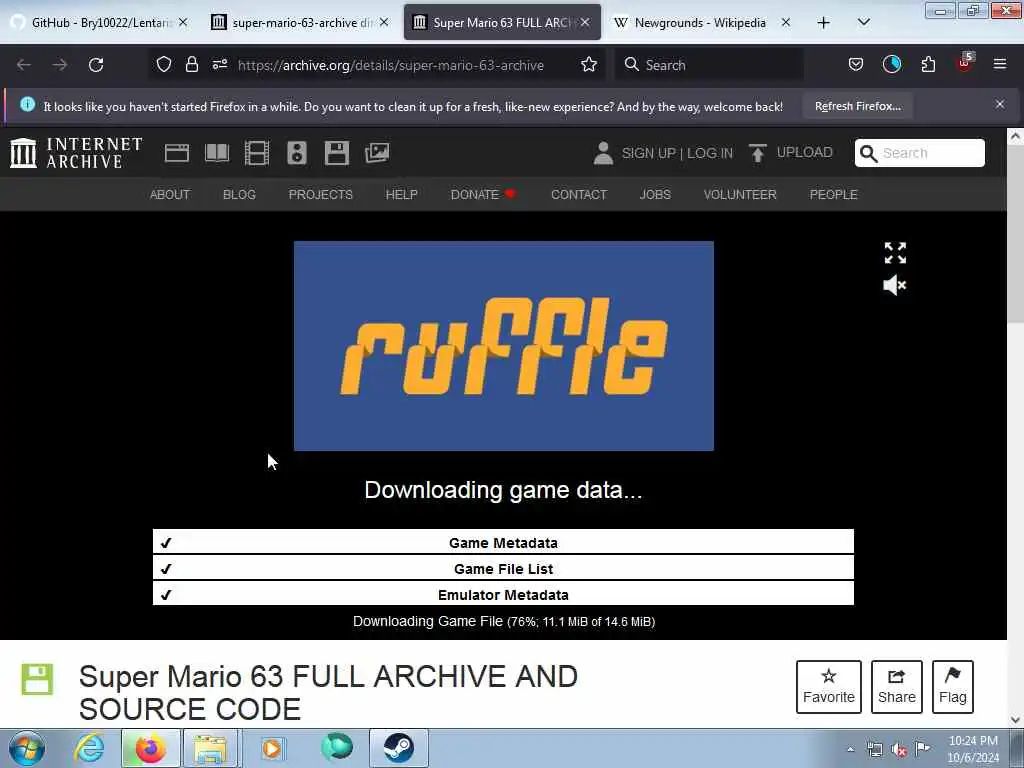Open the ABOUT menu item
The height and width of the screenshot is (768, 1024).
(x=170, y=195)
